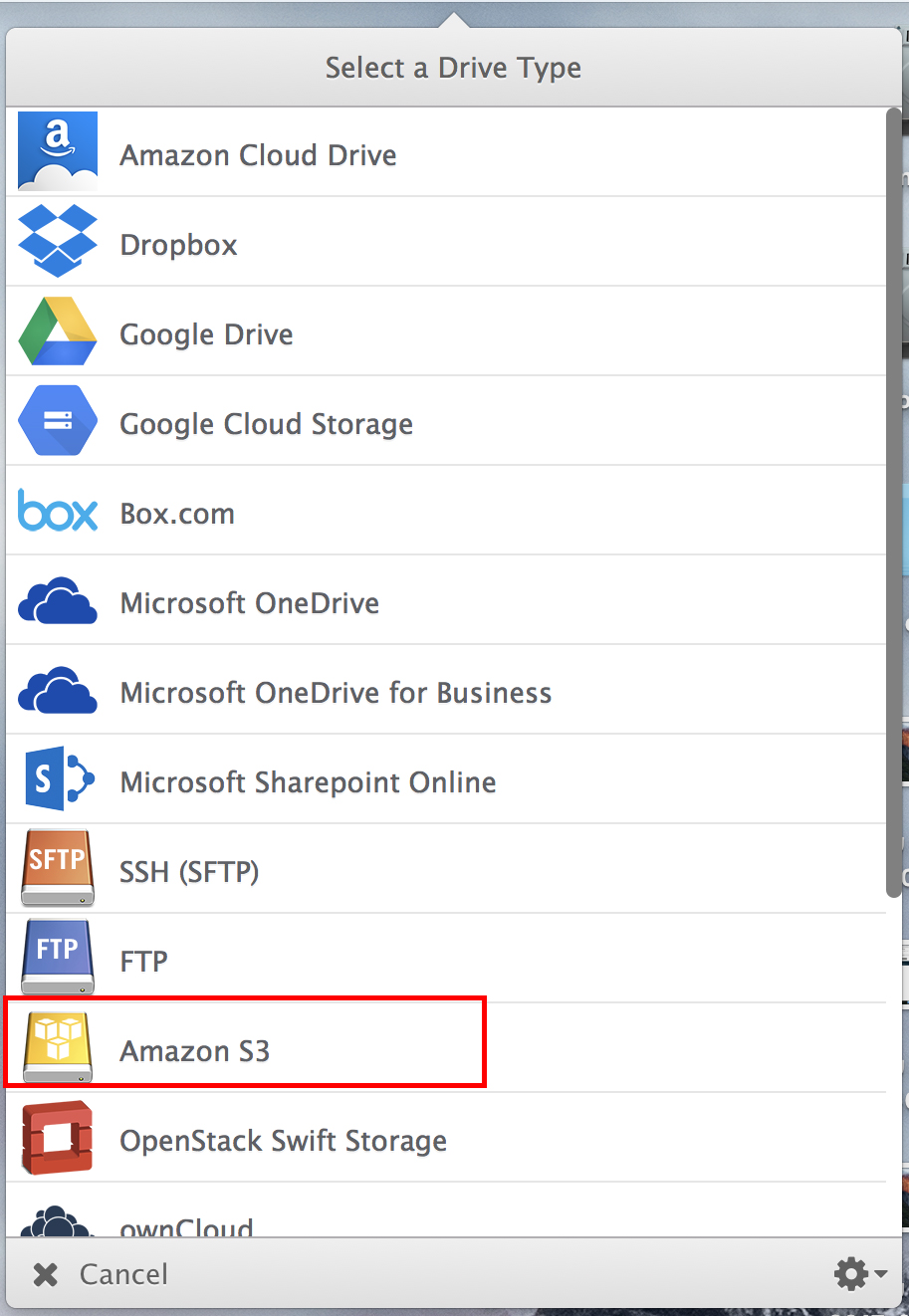Viewport: 909px width, 1316px height.
Task: Choose the SSH (SFTP) label
Action: (189, 872)
